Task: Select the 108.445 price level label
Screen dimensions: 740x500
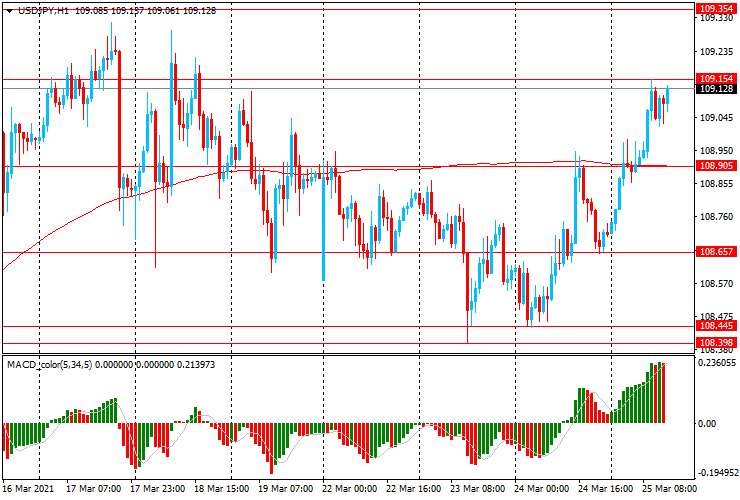Action: pos(716,326)
